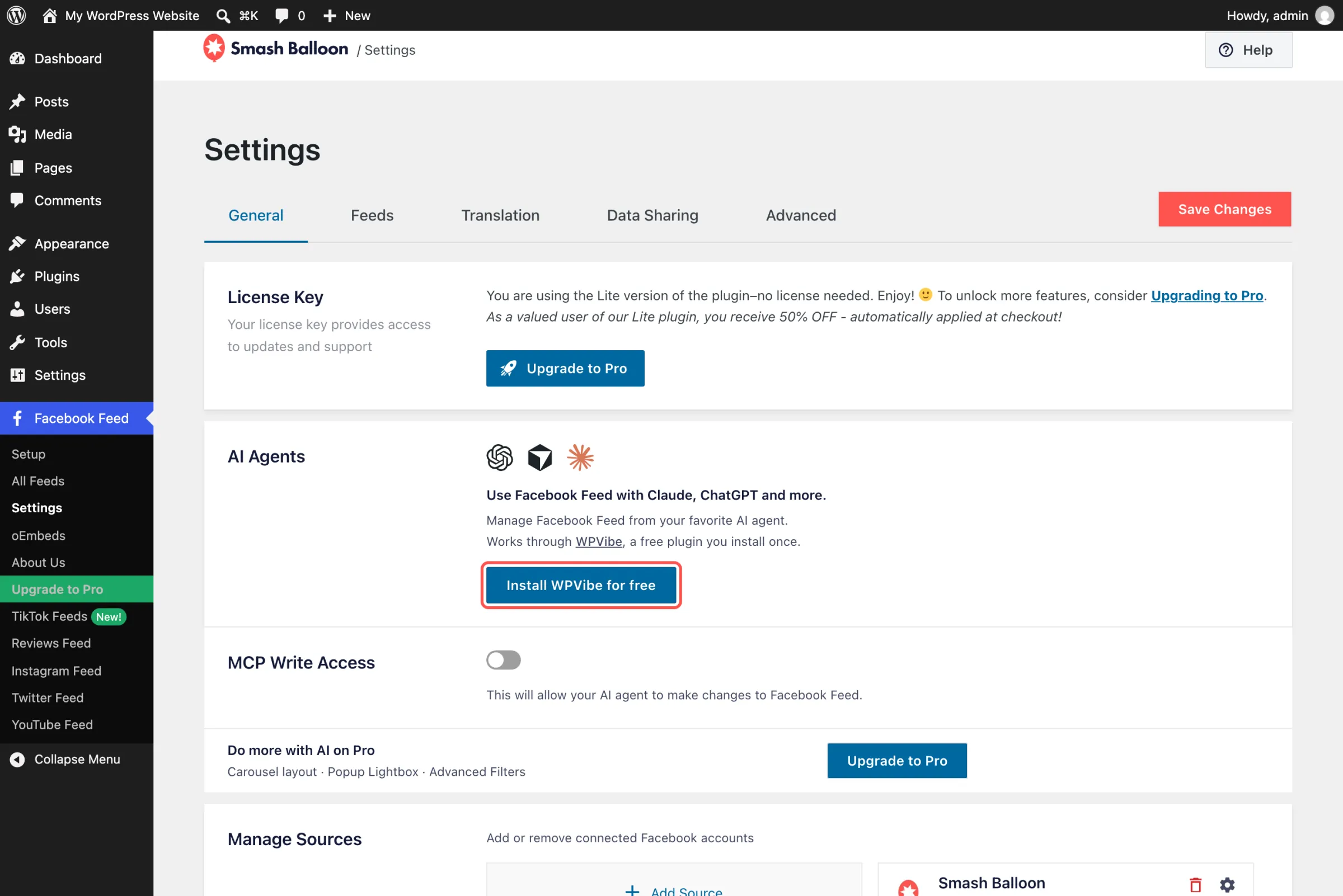Open Media in the sidebar
The image size is (1343, 896).
click(77, 134)
